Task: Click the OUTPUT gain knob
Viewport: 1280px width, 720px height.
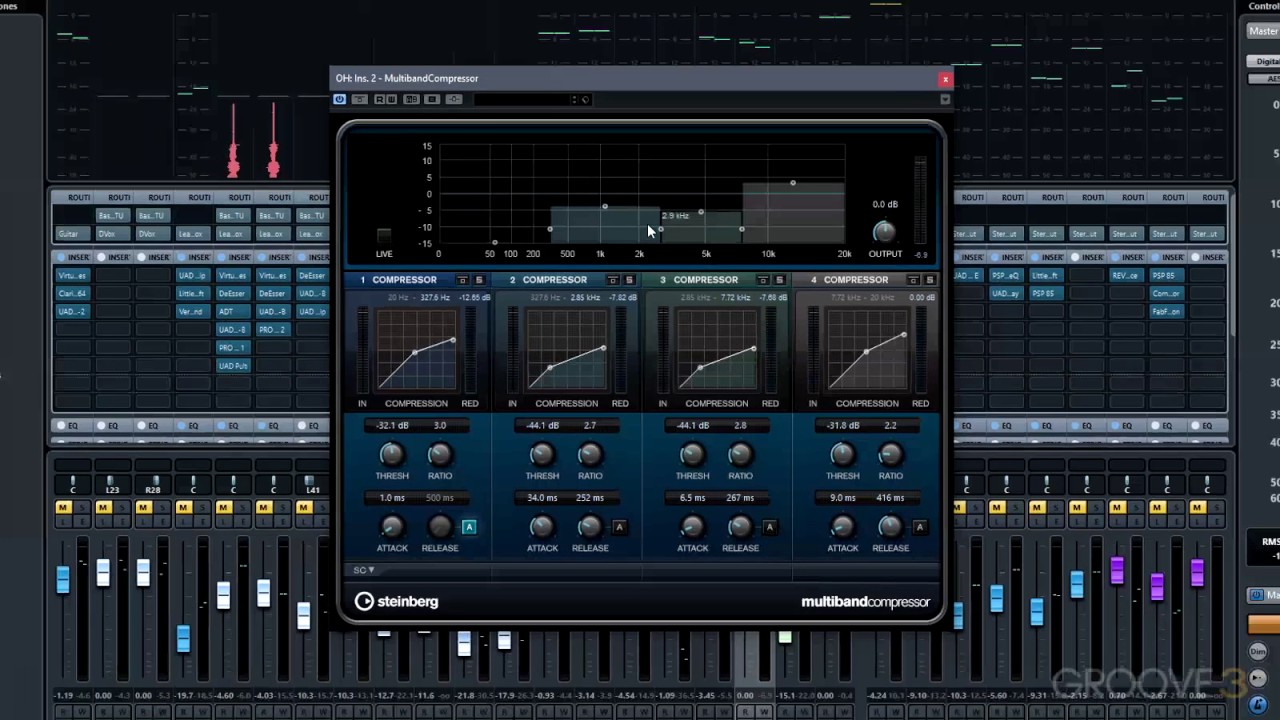Action: (x=884, y=232)
